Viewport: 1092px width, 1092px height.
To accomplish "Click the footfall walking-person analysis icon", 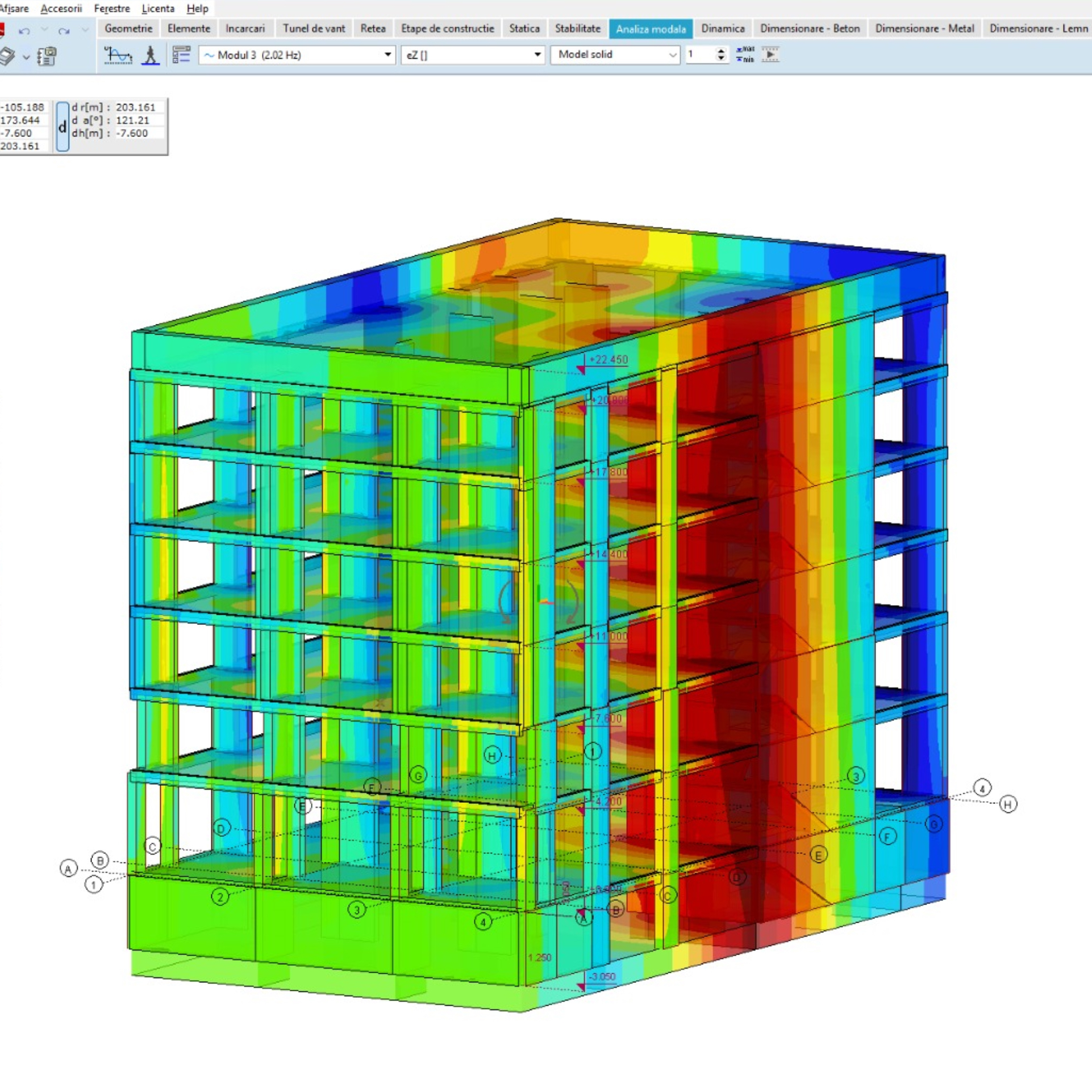I will [x=150, y=55].
